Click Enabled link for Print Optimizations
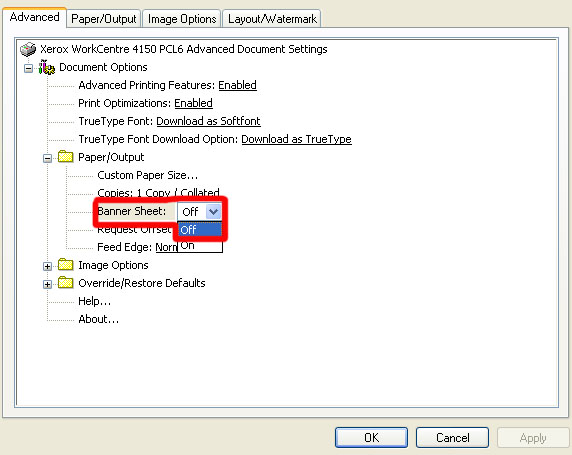Viewport: 572px width, 455px height. pos(193,103)
